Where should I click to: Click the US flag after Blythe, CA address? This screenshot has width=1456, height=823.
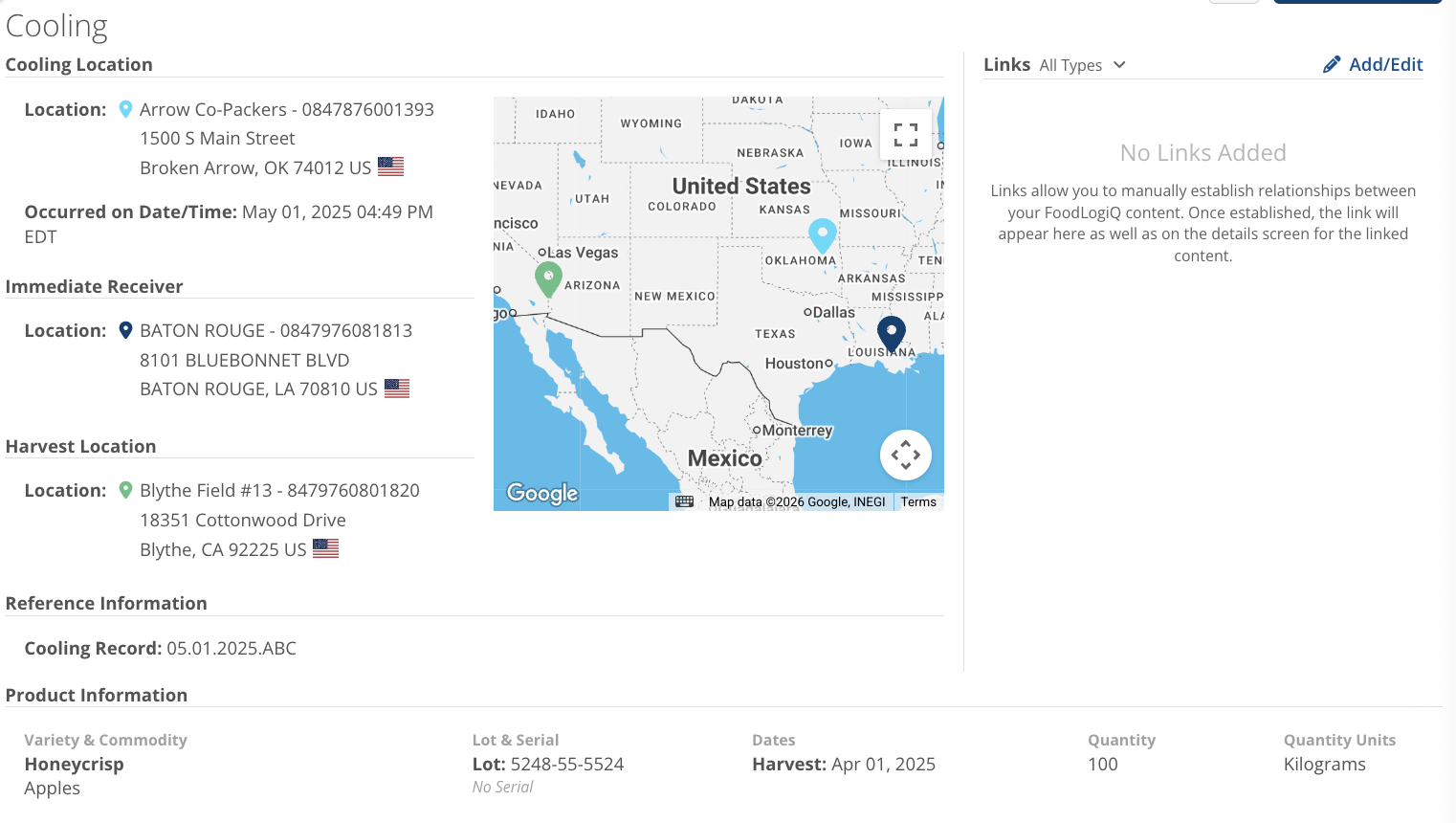325,548
